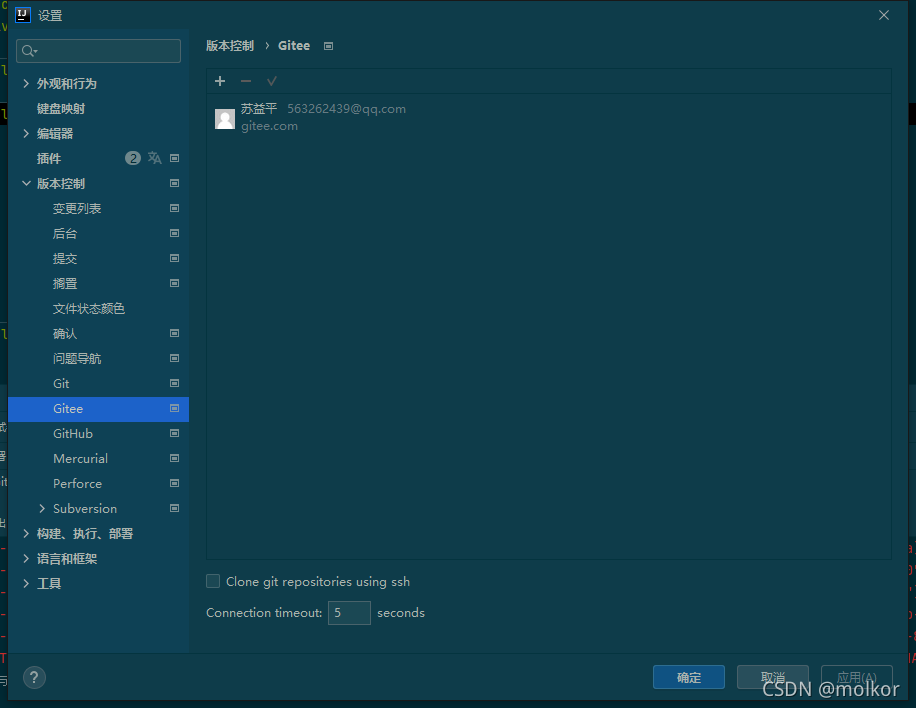Expand the Subversion node
The height and width of the screenshot is (708, 916).
pos(42,509)
